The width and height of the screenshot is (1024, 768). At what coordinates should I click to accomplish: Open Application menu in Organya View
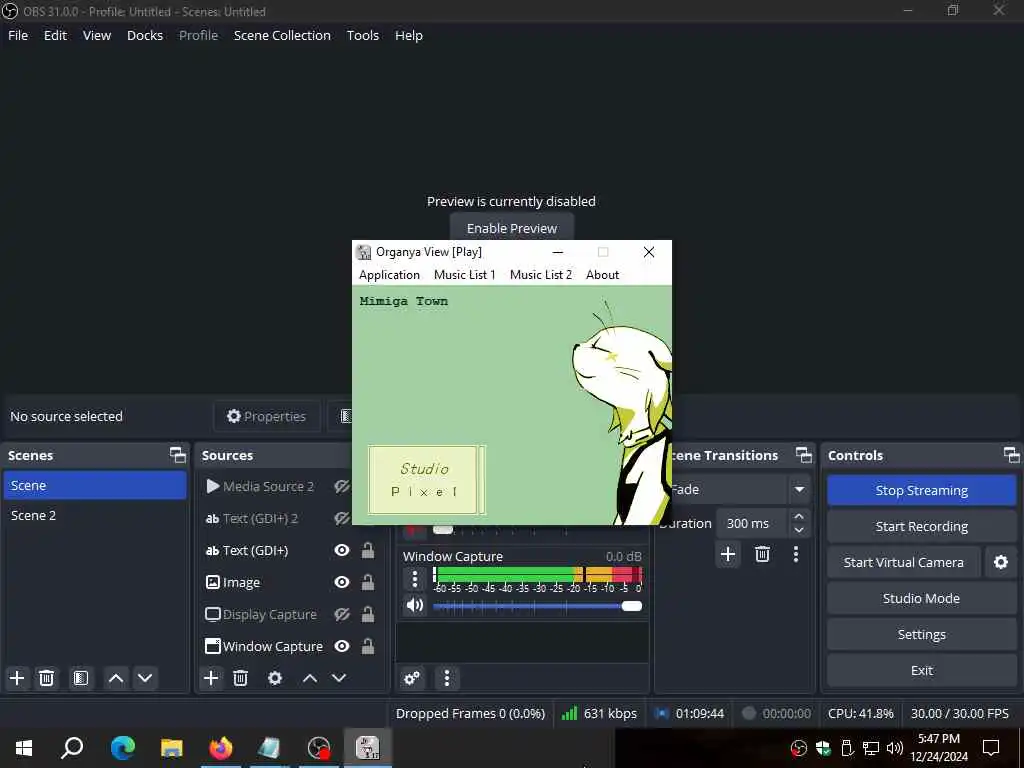click(x=389, y=275)
